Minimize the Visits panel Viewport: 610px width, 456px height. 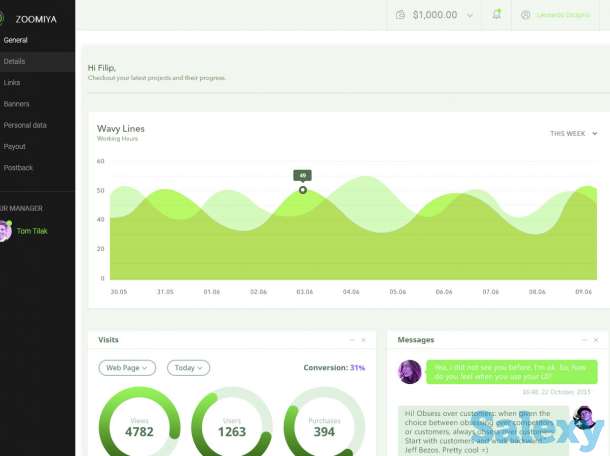tap(352, 340)
